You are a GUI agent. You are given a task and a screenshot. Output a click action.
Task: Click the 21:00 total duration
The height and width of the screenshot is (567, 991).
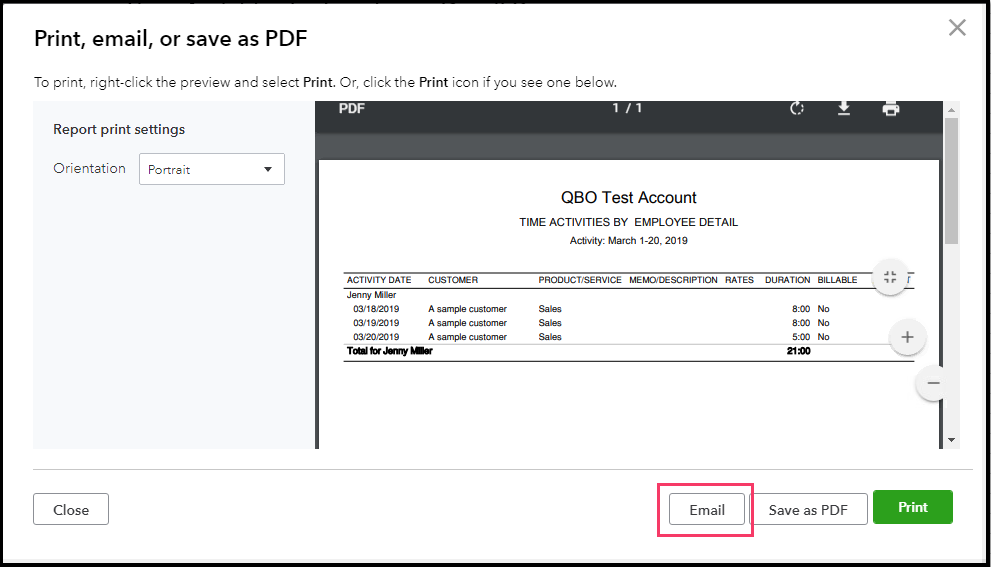(798, 351)
